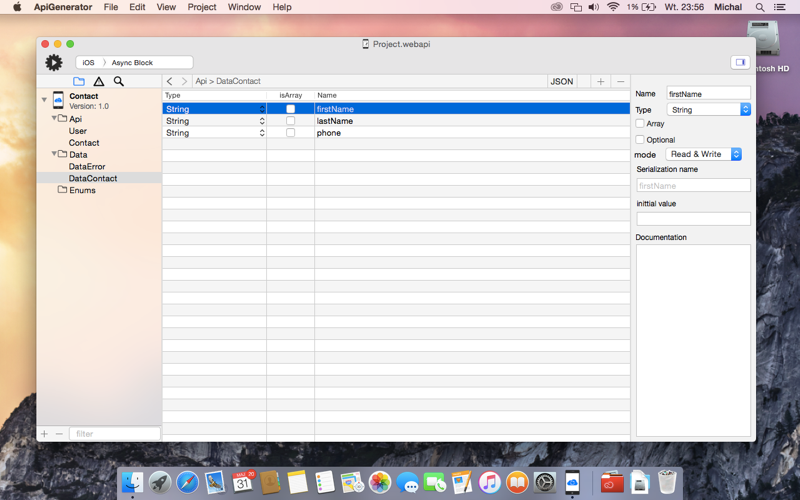Open the Edit menu
Image resolution: width=800 pixels, height=500 pixels.
point(137,7)
